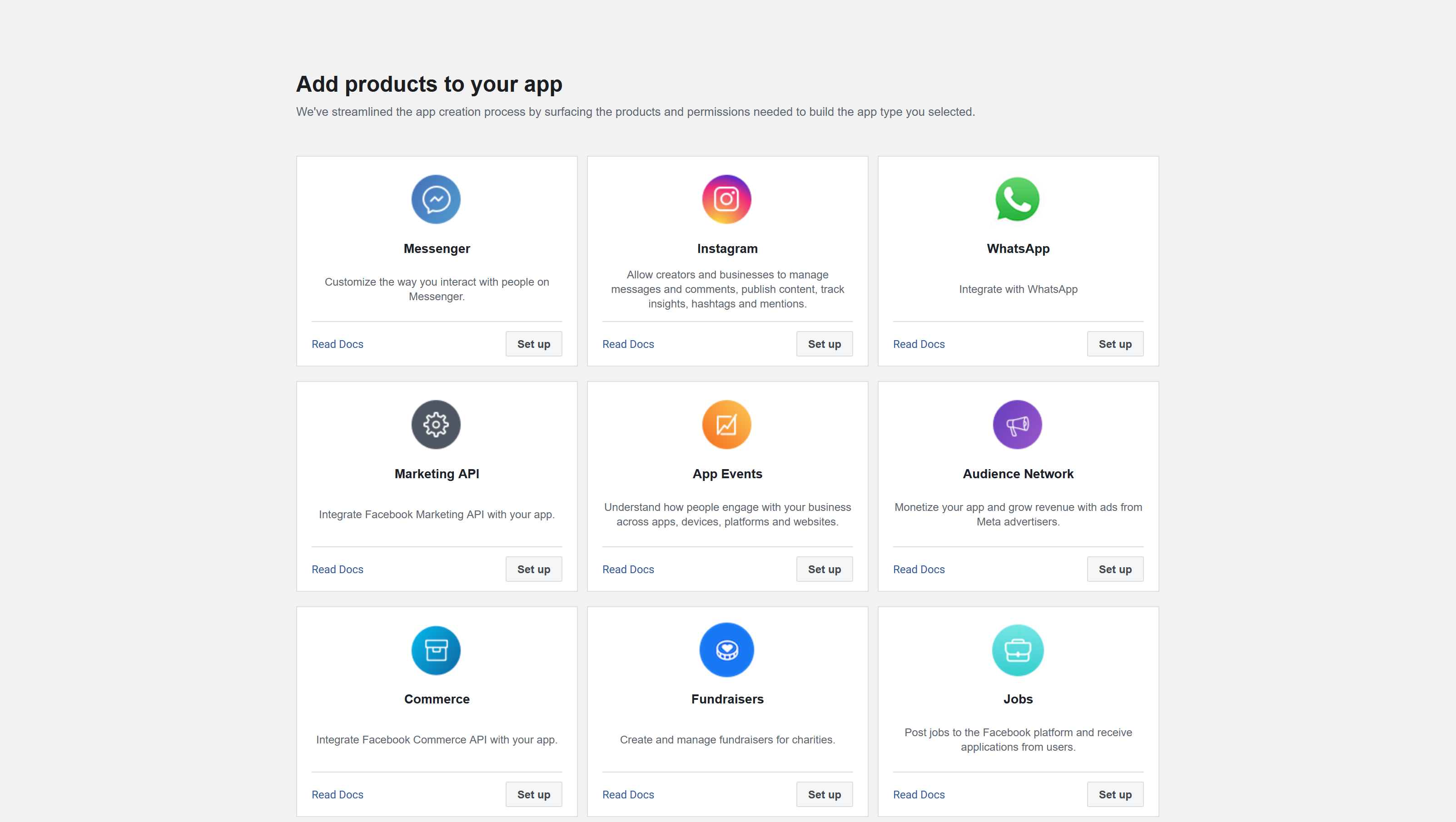Image resolution: width=1456 pixels, height=822 pixels.
Task: Set up the Fundraisers product
Action: 824,794
